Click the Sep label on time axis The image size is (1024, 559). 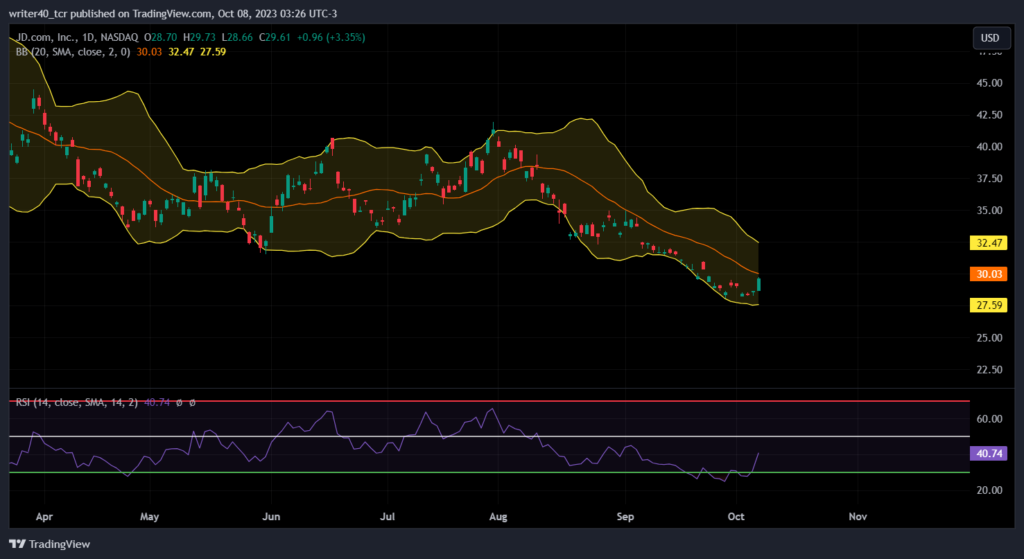click(625, 517)
